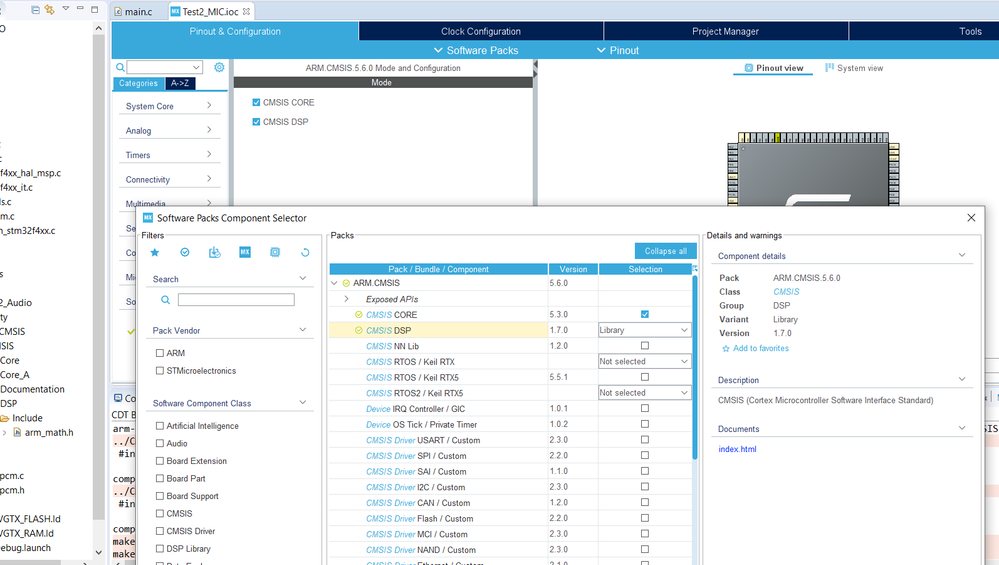Viewport: 999px width, 565px height.
Task: Open the category search combo box arrow
Action: coord(196,67)
